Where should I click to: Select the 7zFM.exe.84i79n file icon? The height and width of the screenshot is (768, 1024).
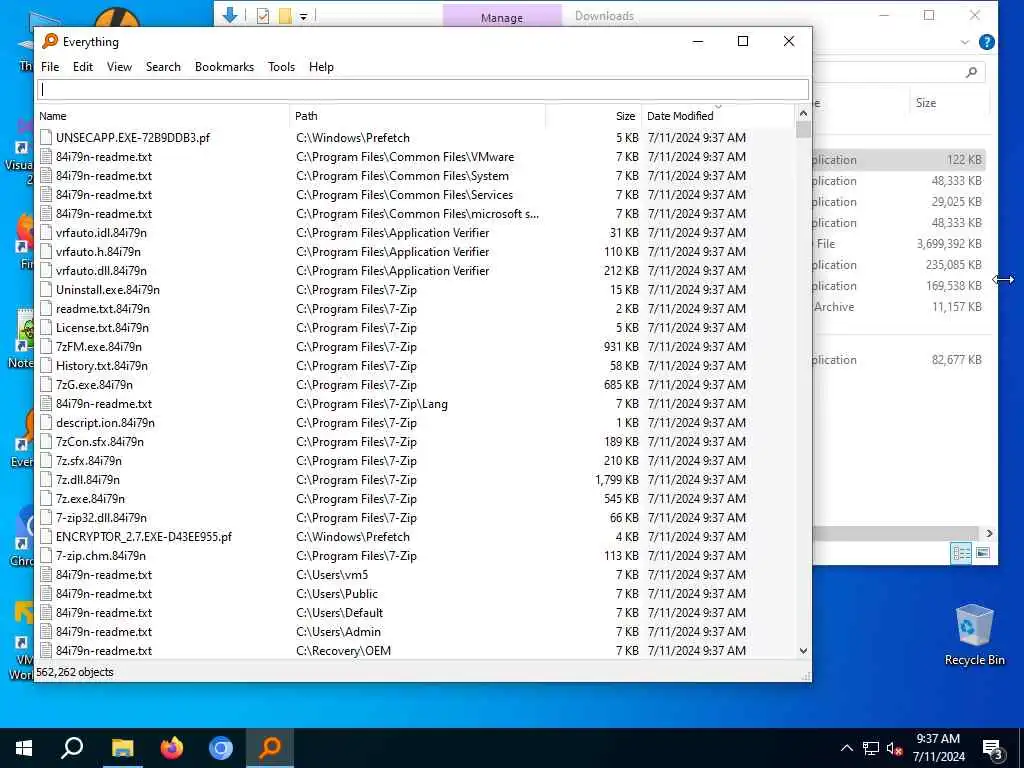tap(45, 346)
